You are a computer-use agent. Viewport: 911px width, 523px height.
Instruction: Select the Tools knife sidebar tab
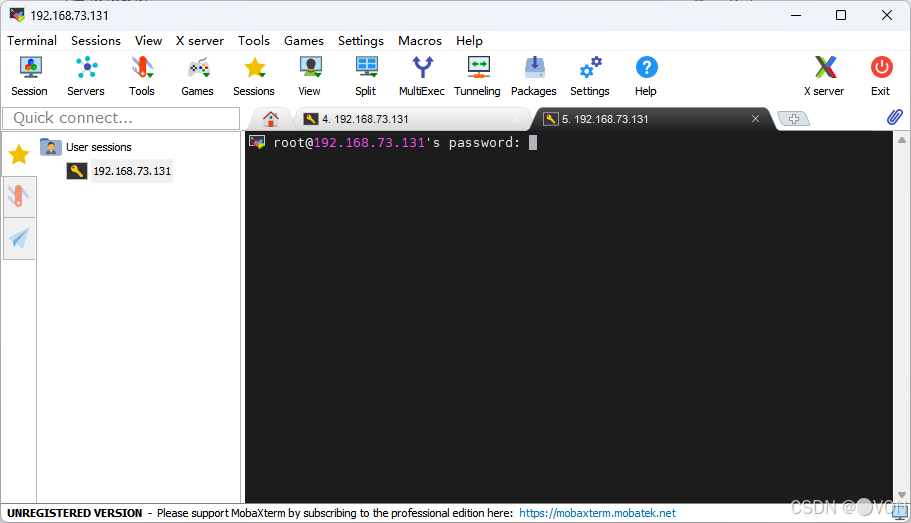click(x=19, y=196)
